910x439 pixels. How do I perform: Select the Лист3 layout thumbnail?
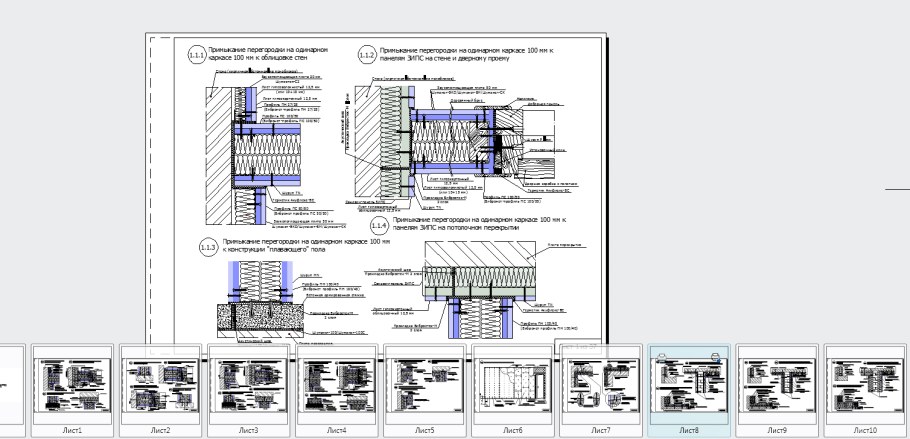click(x=248, y=387)
